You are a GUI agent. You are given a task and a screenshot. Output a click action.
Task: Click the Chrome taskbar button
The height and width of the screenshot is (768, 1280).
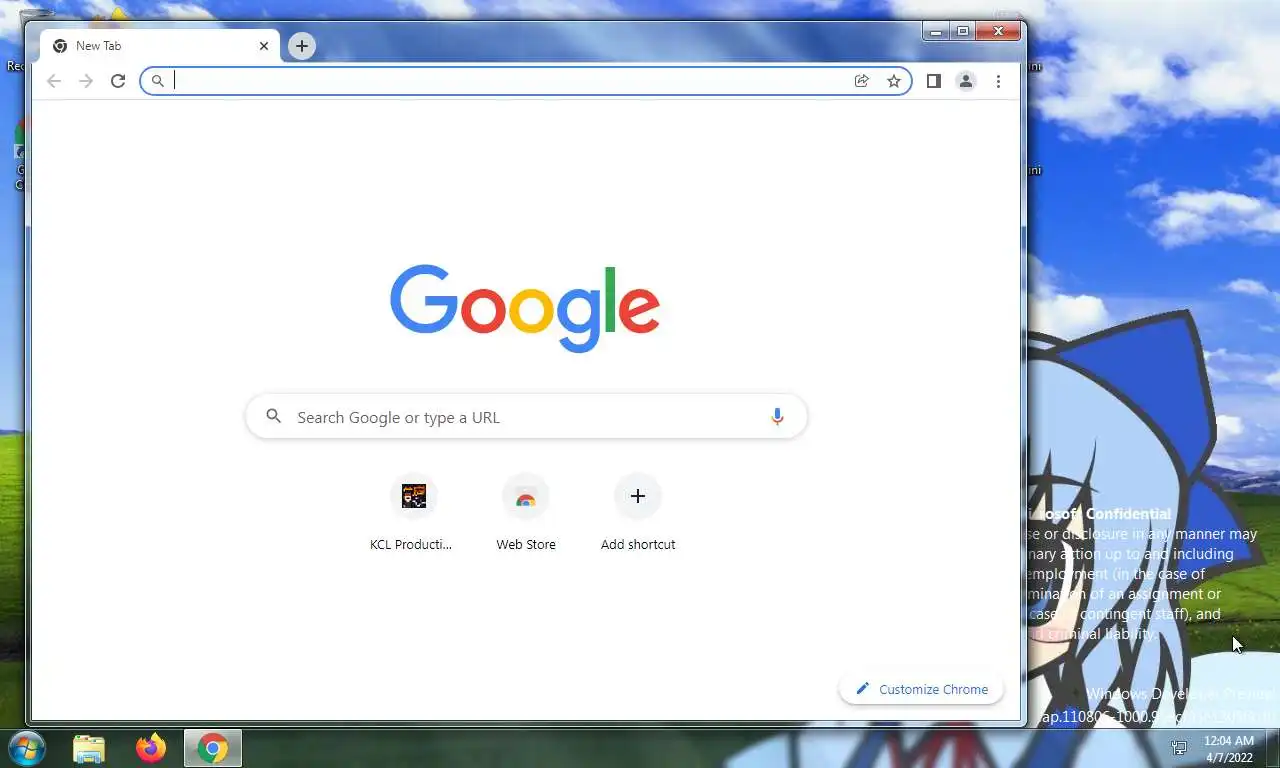213,748
